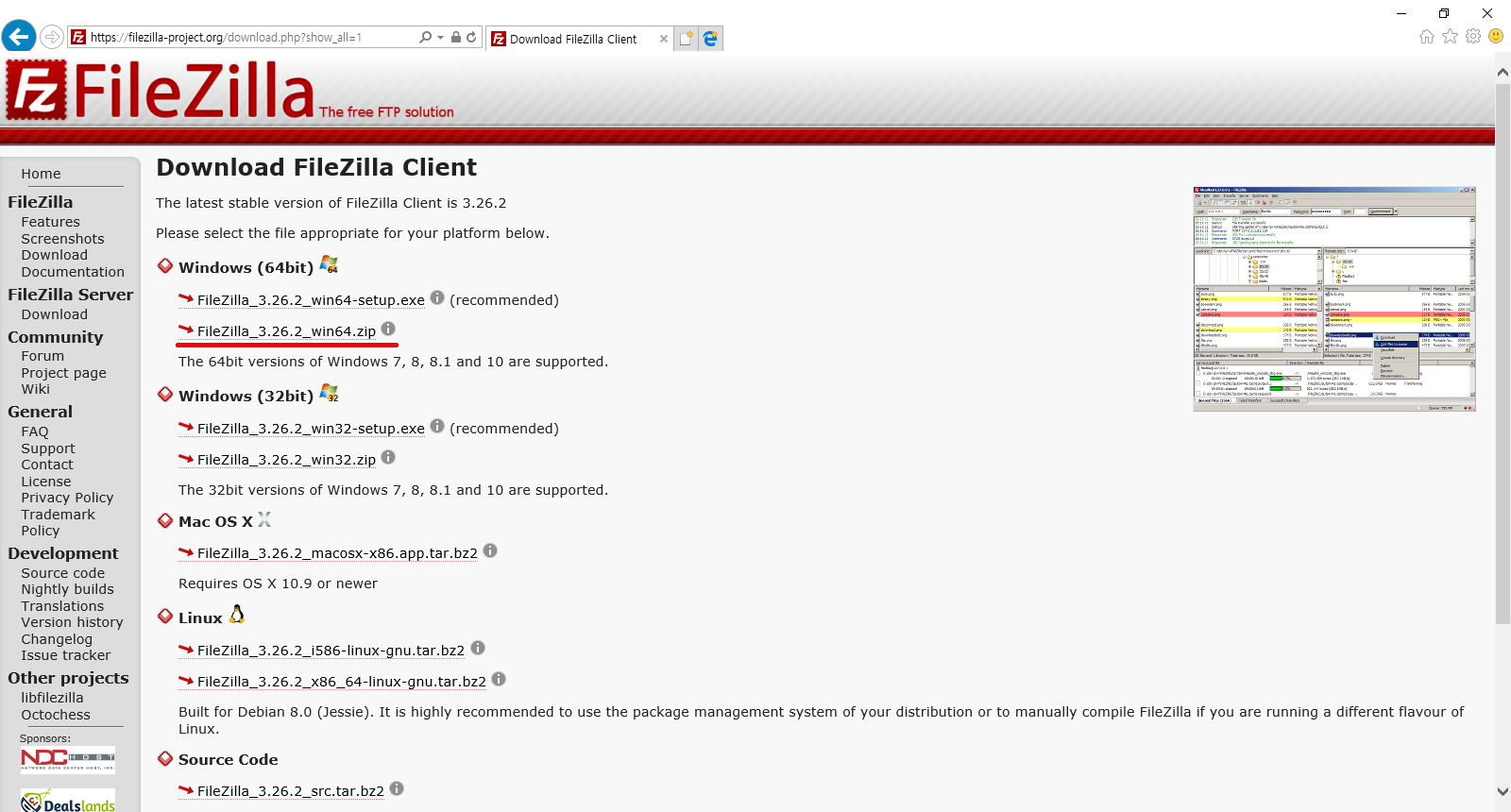Image resolution: width=1511 pixels, height=812 pixels.
Task: Open FAQ in the sidebar
Action: pyautogui.click(x=35, y=431)
